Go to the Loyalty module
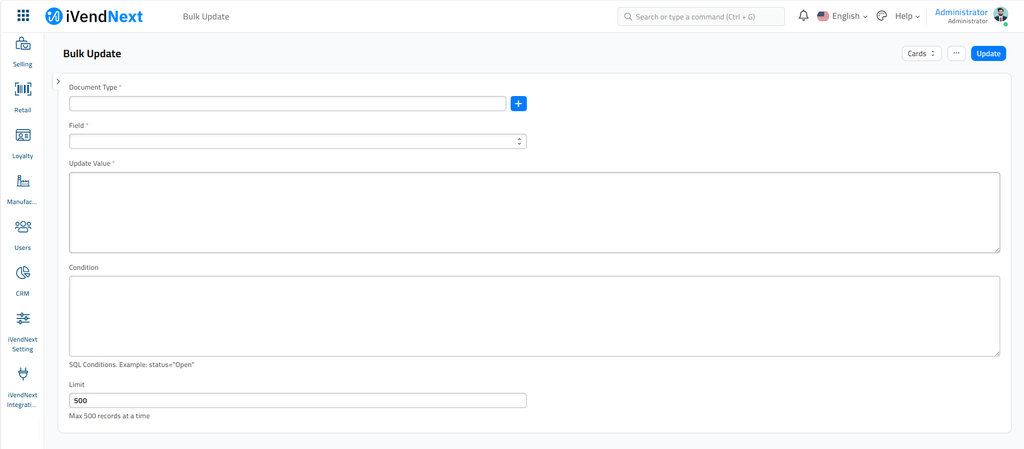Image resolution: width=1024 pixels, height=449 pixels. coord(23,136)
